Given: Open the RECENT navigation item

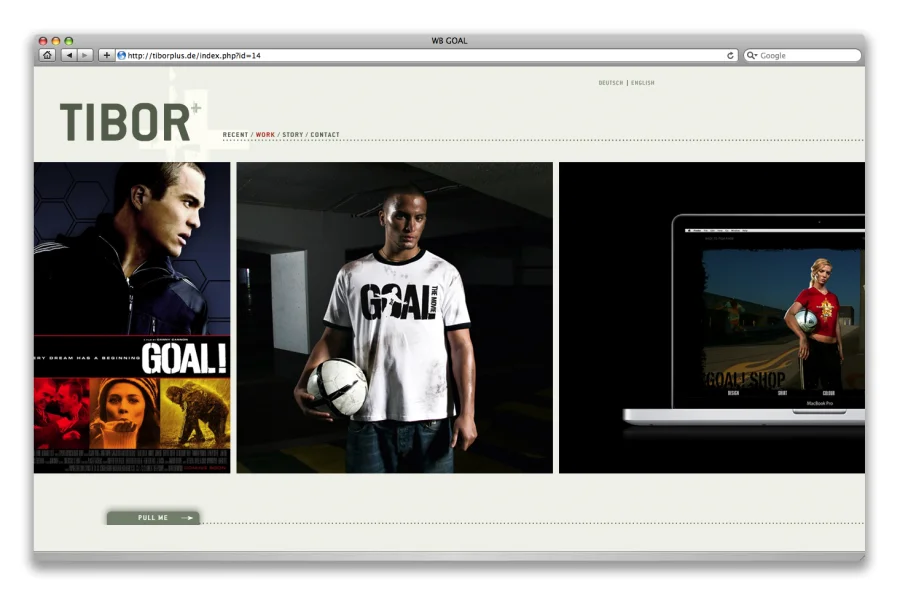Looking at the screenshot, I should pyautogui.click(x=235, y=135).
